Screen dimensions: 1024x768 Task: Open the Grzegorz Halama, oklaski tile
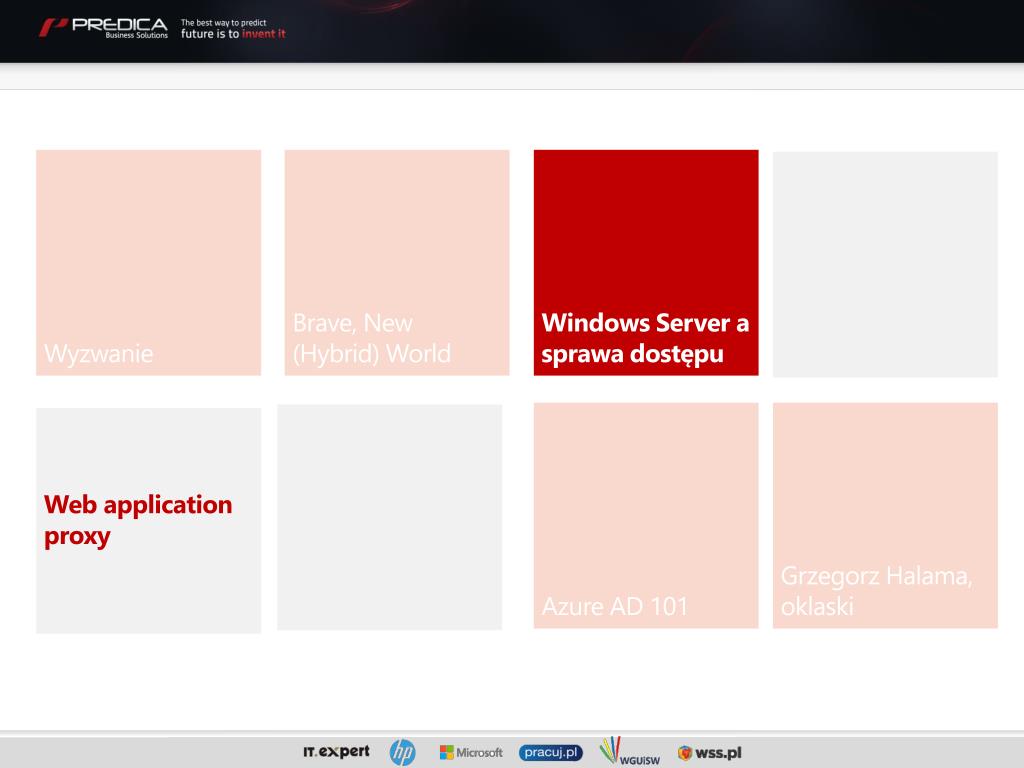point(885,515)
